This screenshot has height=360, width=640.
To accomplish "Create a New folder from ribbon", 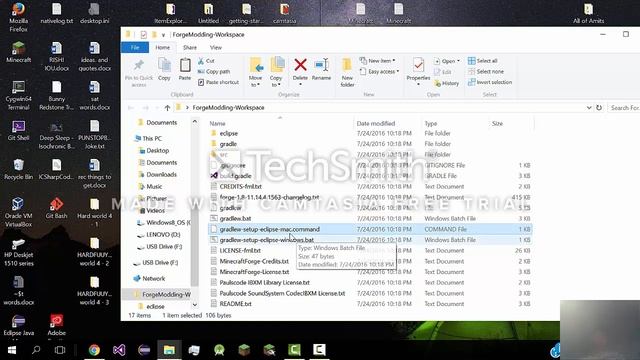I will pyautogui.click(x=347, y=72).
